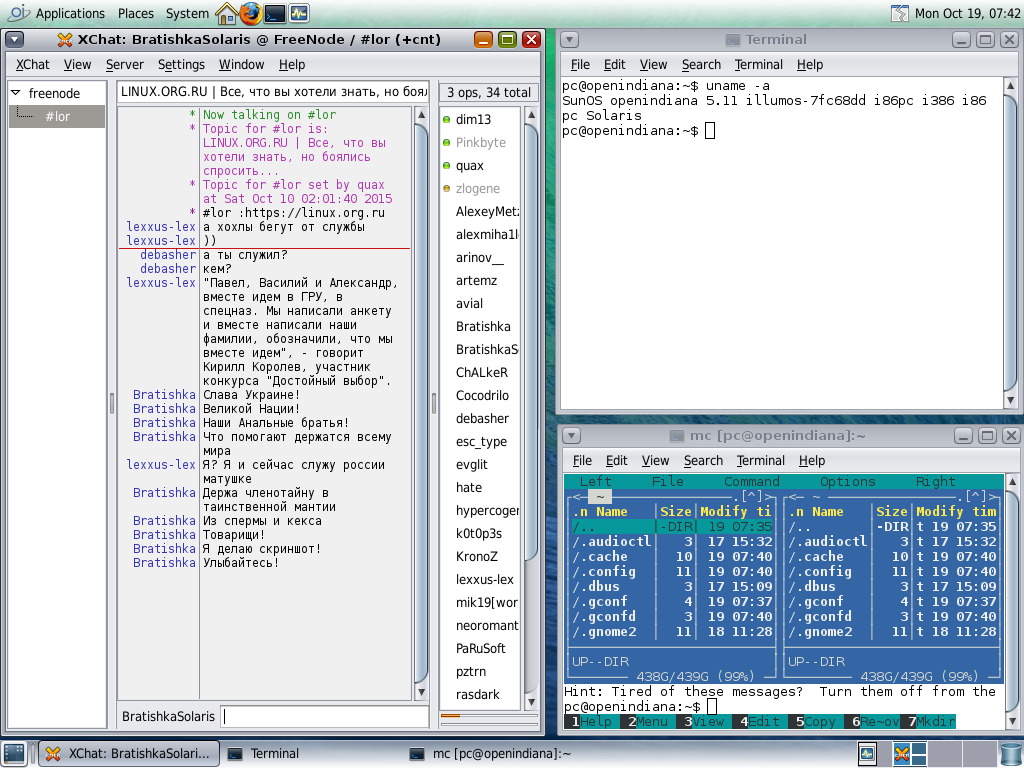Click dim13 operator status icon in user list
1024x768 pixels.
click(x=447, y=120)
